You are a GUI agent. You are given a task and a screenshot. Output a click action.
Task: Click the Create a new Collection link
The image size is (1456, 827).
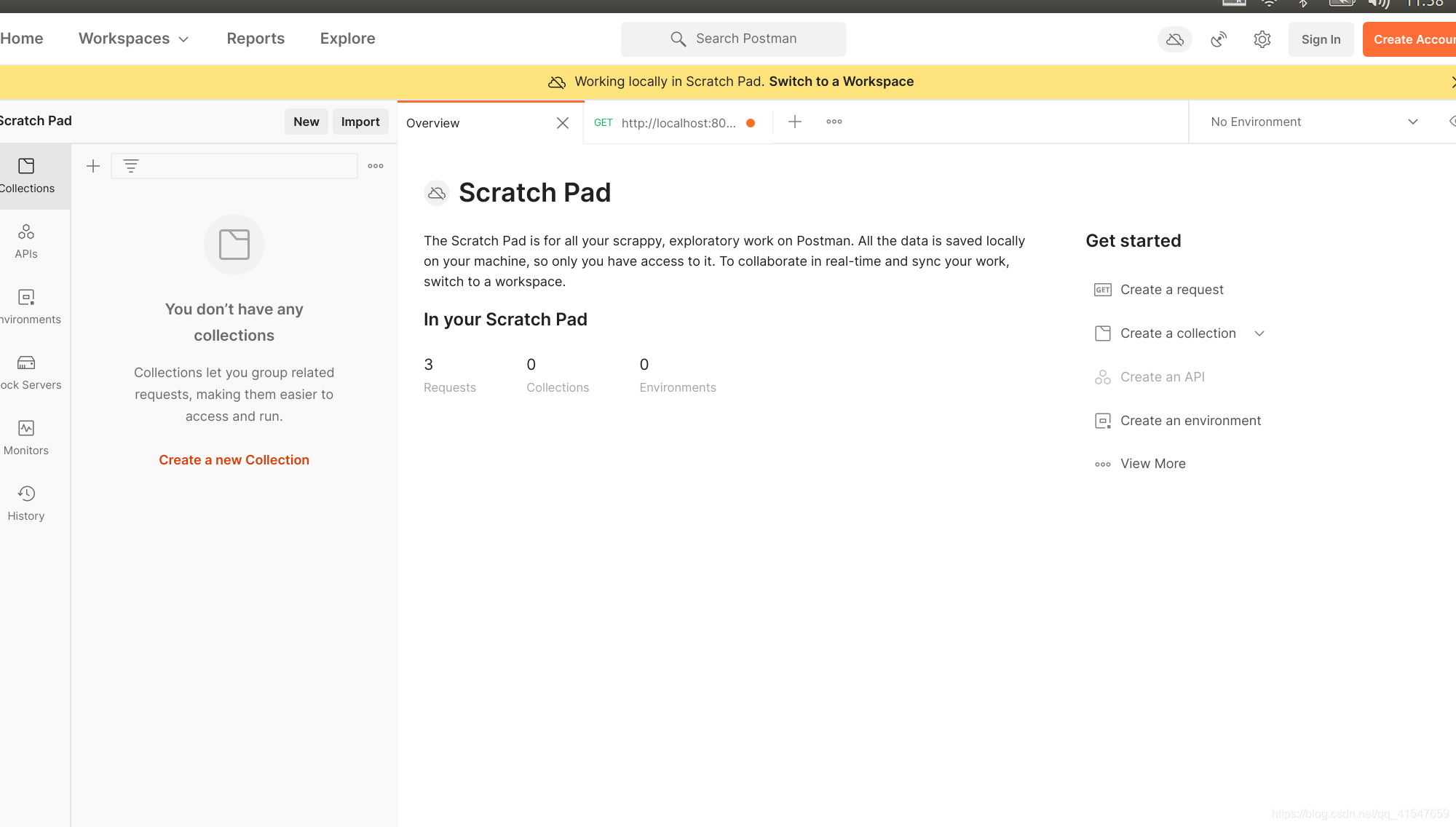pyautogui.click(x=234, y=459)
